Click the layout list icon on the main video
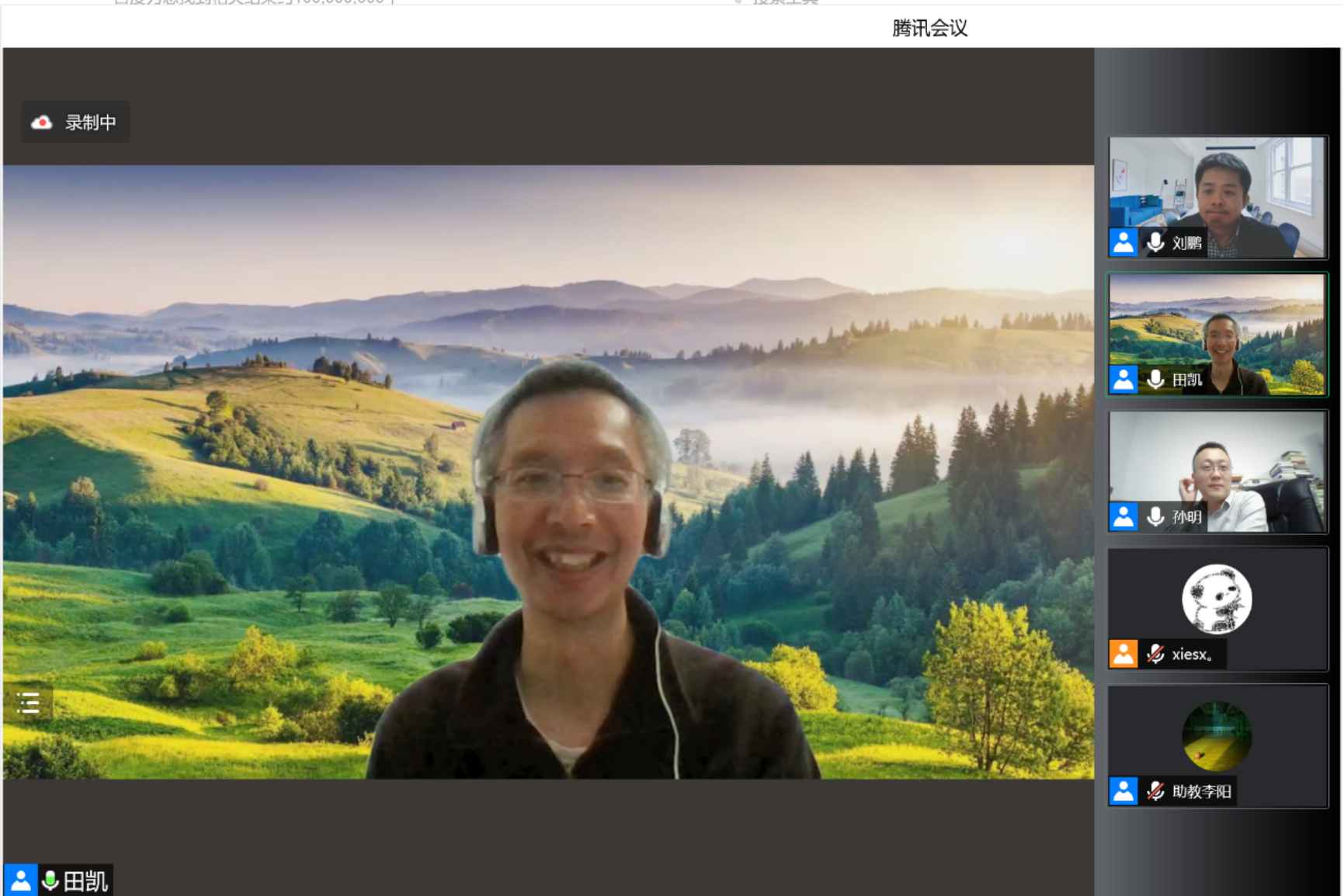Viewport: 1344px width, 896px height. pyautogui.click(x=29, y=703)
